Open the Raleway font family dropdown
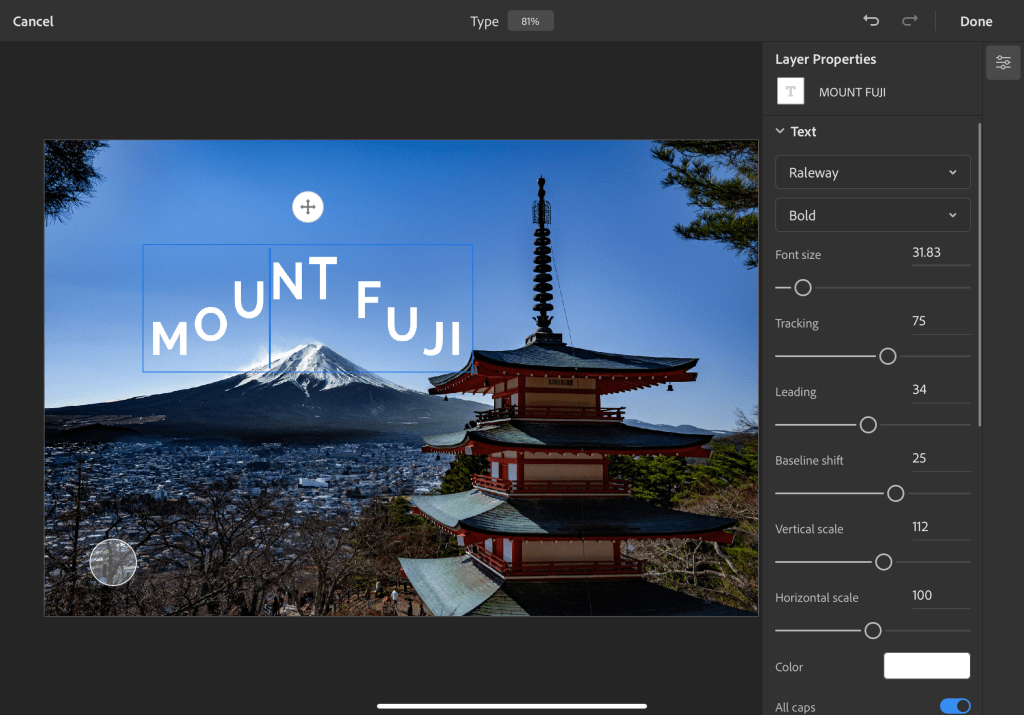This screenshot has height=715, width=1024. 872,172
